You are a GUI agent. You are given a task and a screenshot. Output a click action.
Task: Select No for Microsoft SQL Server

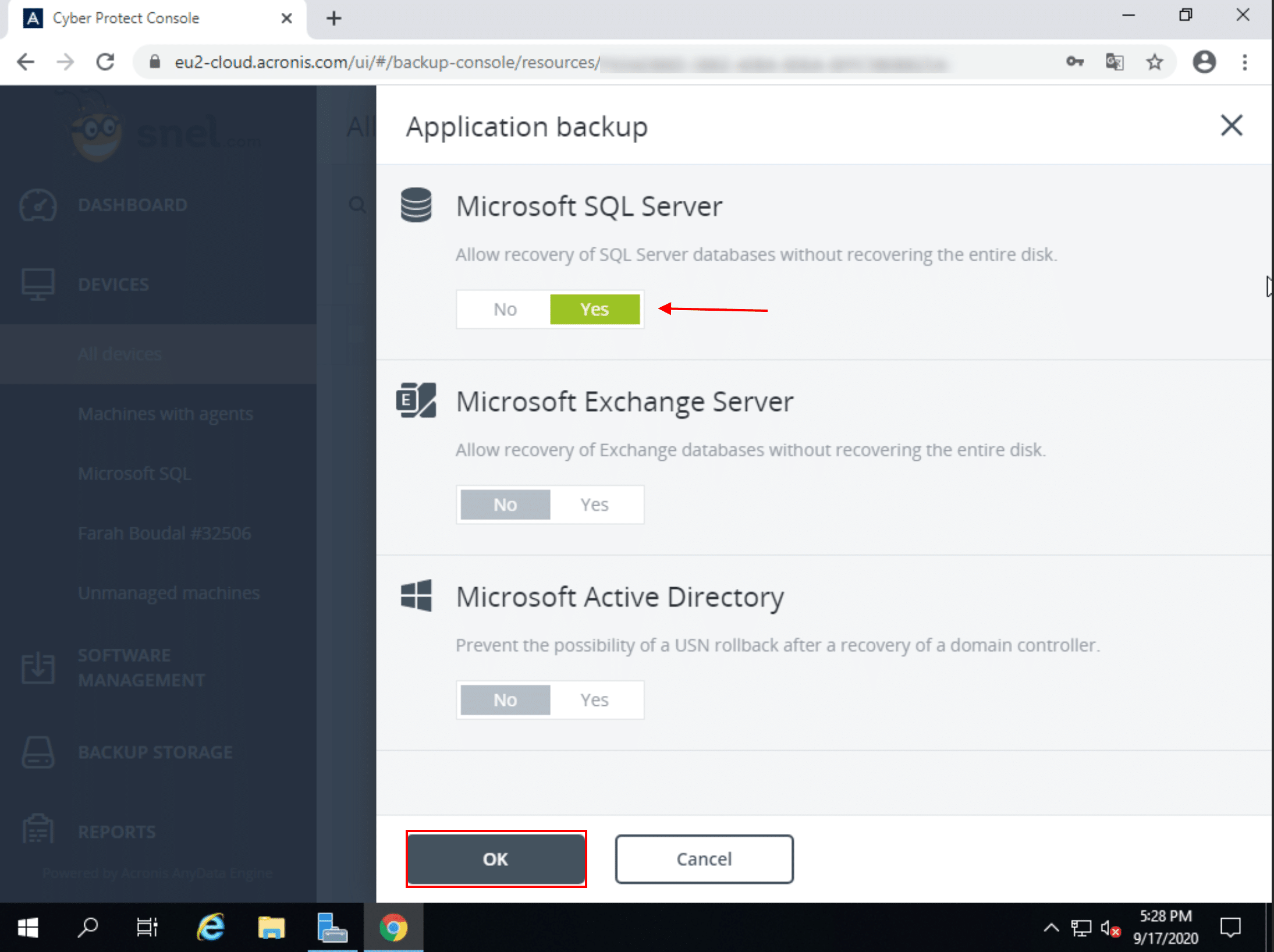point(505,309)
